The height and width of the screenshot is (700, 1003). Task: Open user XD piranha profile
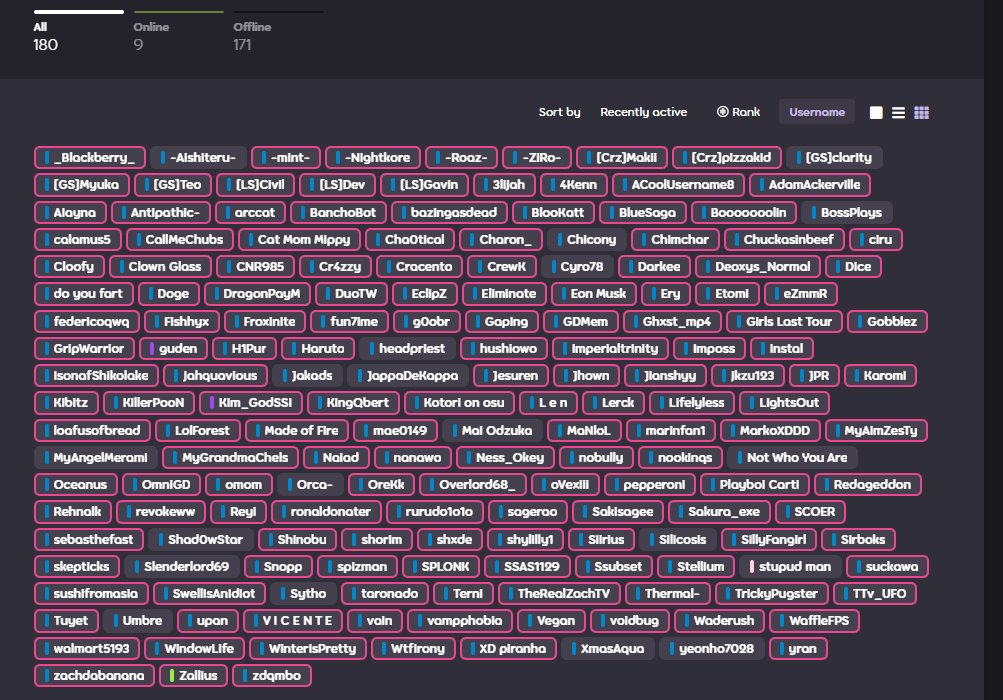click(508, 649)
